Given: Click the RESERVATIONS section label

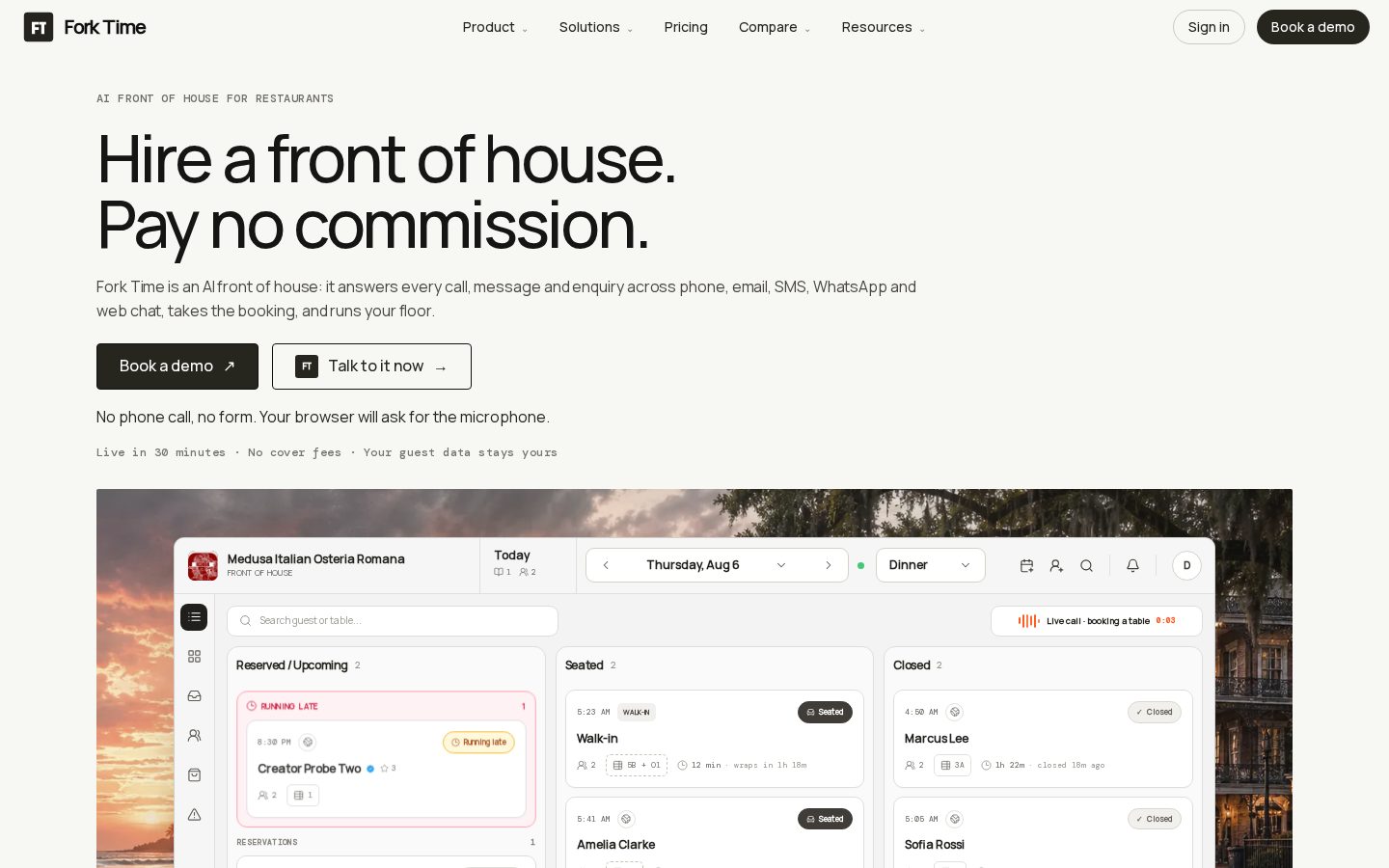Looking at the screenshot, I should pyautogui.click(x=267, y=843).
